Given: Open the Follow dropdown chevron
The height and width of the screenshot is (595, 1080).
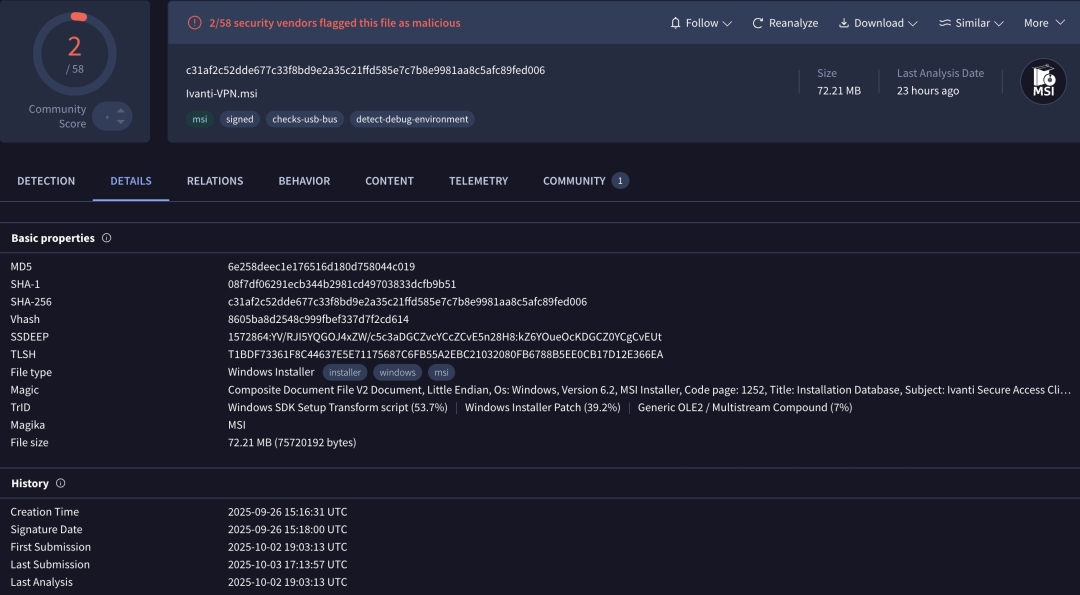Looking at the screenshot, I should 727,23.
